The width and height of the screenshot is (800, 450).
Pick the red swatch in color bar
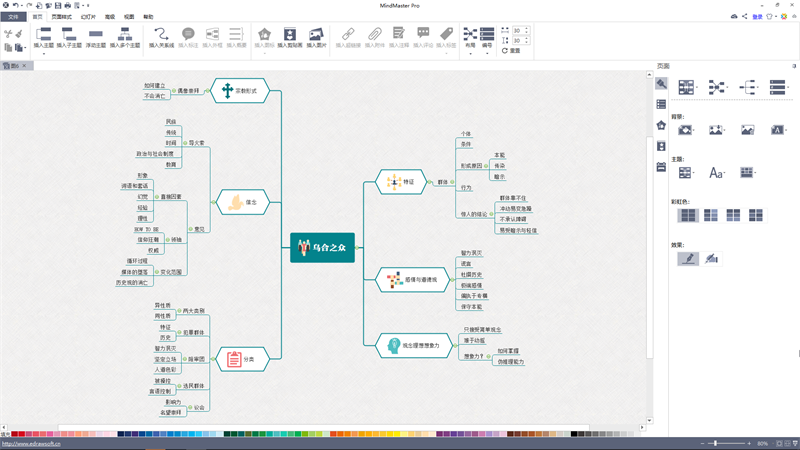point(21,434)
